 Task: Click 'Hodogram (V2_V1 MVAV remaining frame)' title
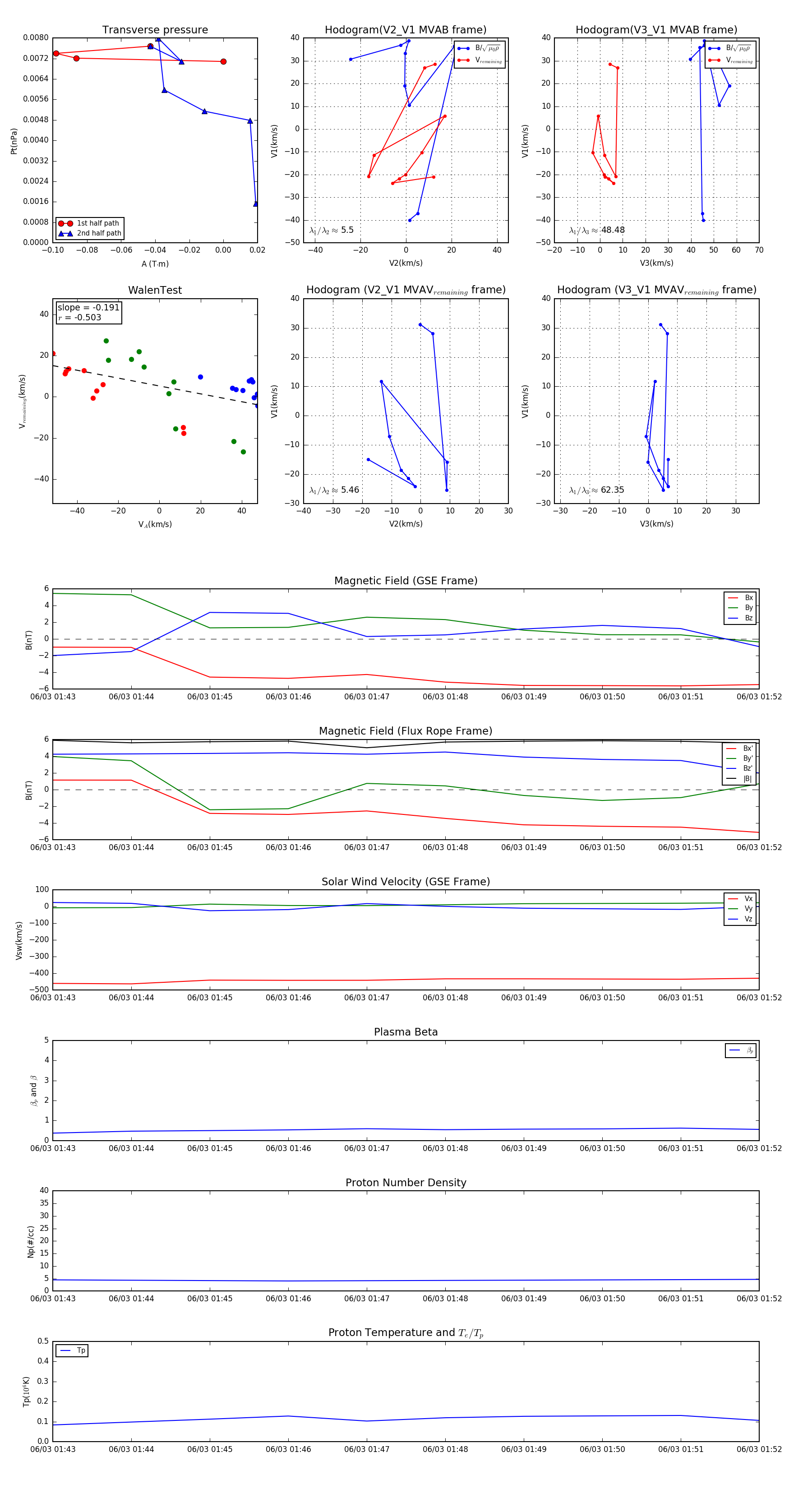tap(406, 290)
